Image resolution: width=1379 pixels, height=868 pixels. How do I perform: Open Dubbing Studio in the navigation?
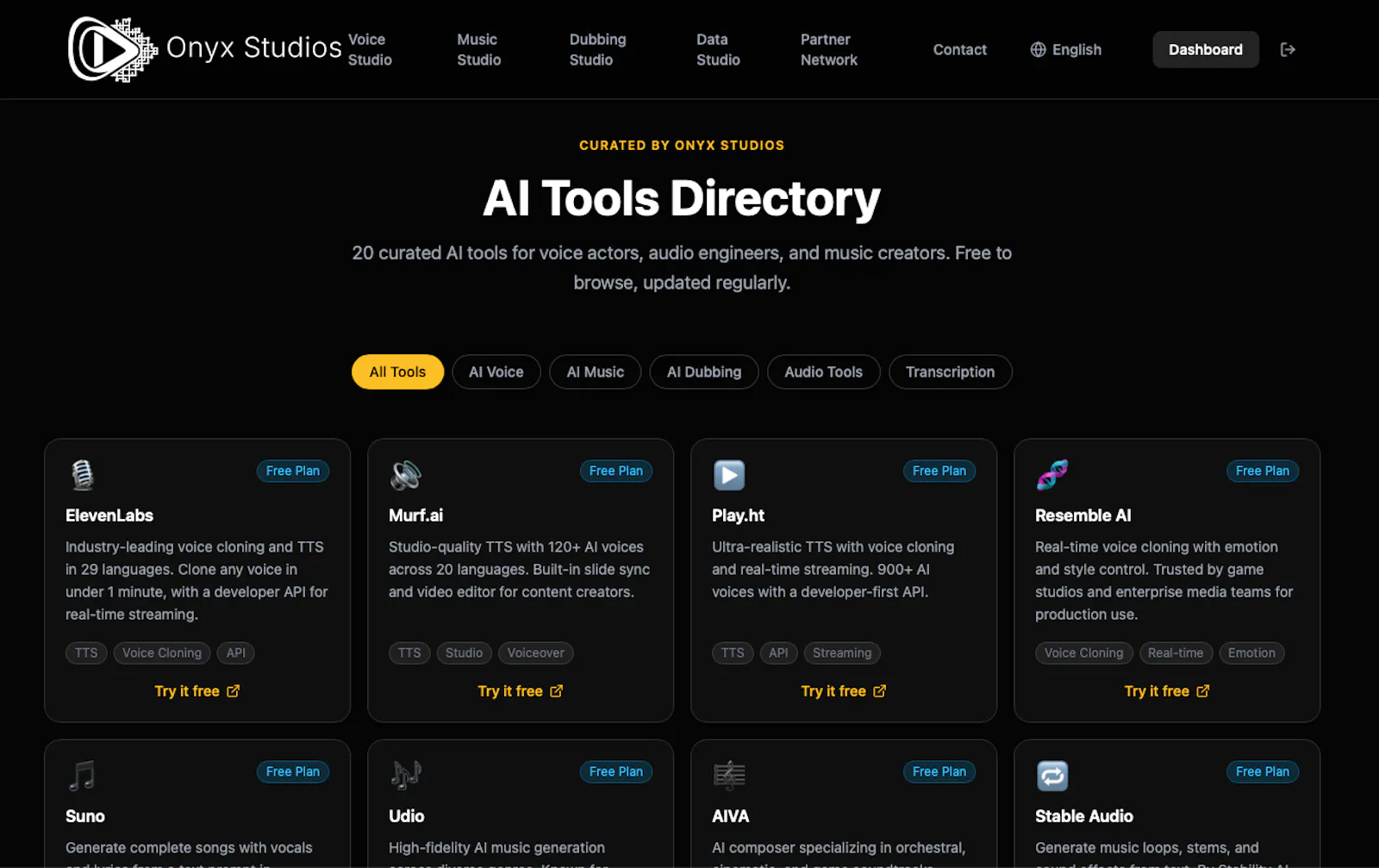[x=597, y=49]
